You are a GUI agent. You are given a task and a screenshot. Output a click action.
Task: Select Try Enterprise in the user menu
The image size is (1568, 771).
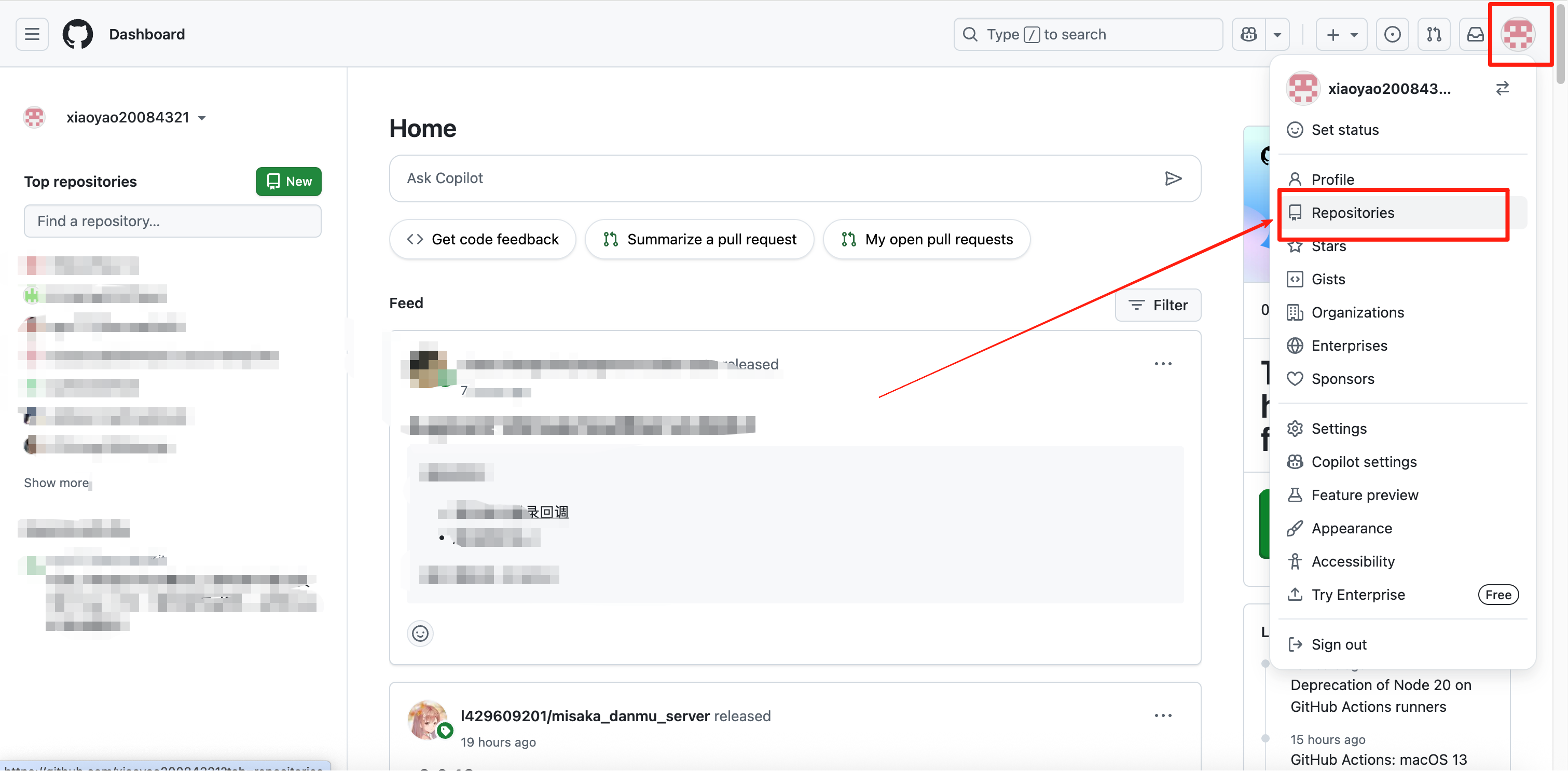tap(1402, 594)
